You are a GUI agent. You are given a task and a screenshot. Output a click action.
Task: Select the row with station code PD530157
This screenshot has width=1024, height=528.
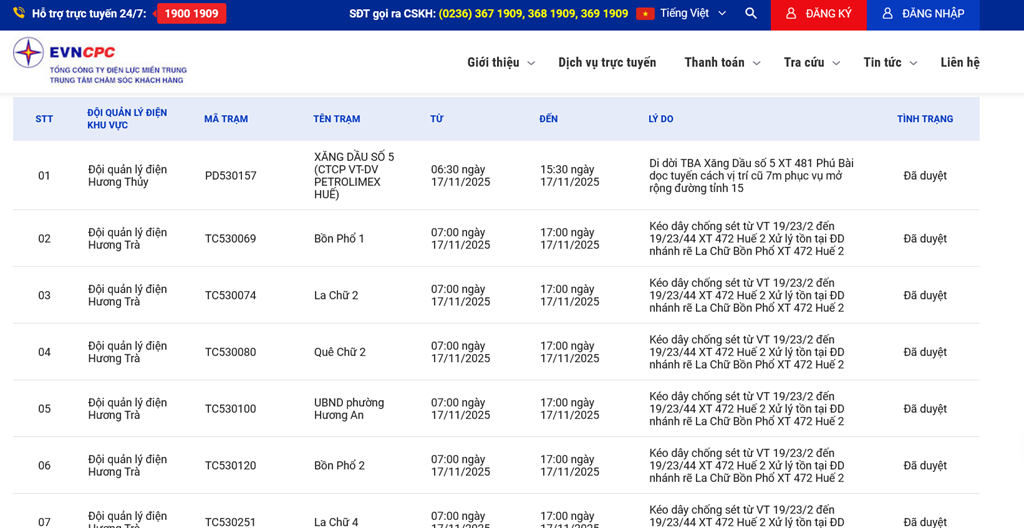[x=231, y=176]
